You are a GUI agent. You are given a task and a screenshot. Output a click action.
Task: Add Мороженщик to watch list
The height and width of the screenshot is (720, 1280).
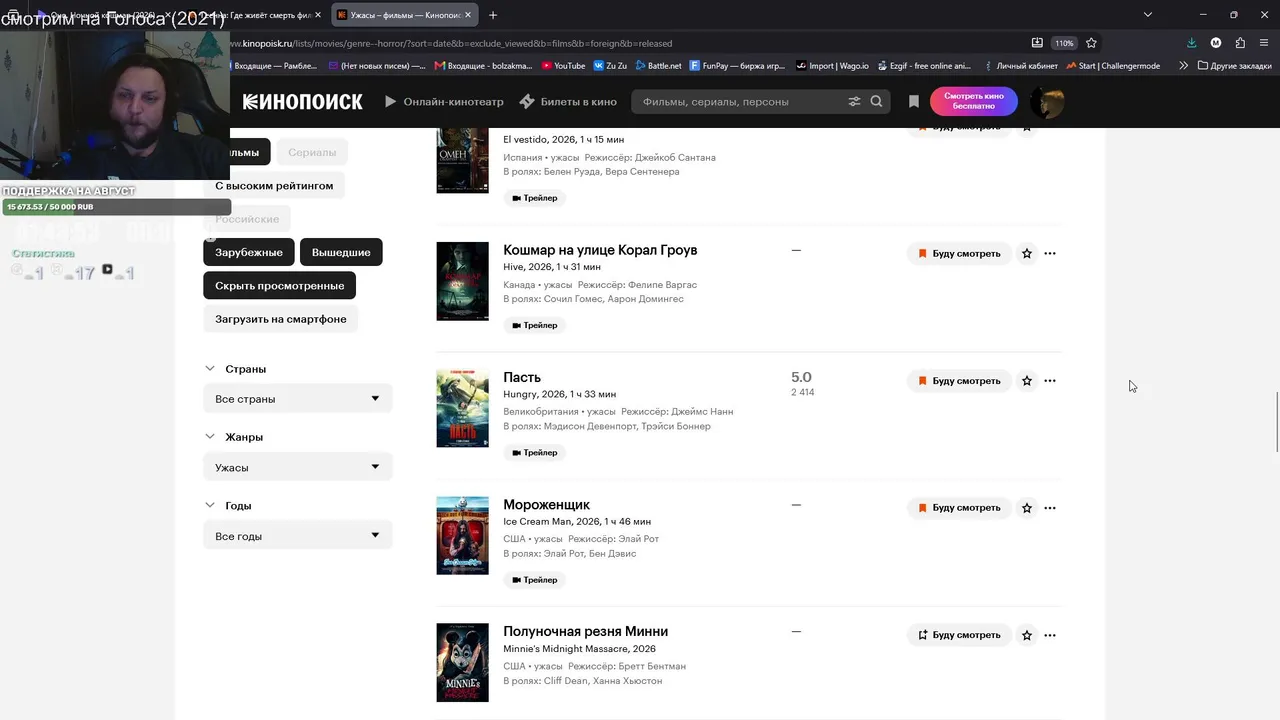point(960,508)
